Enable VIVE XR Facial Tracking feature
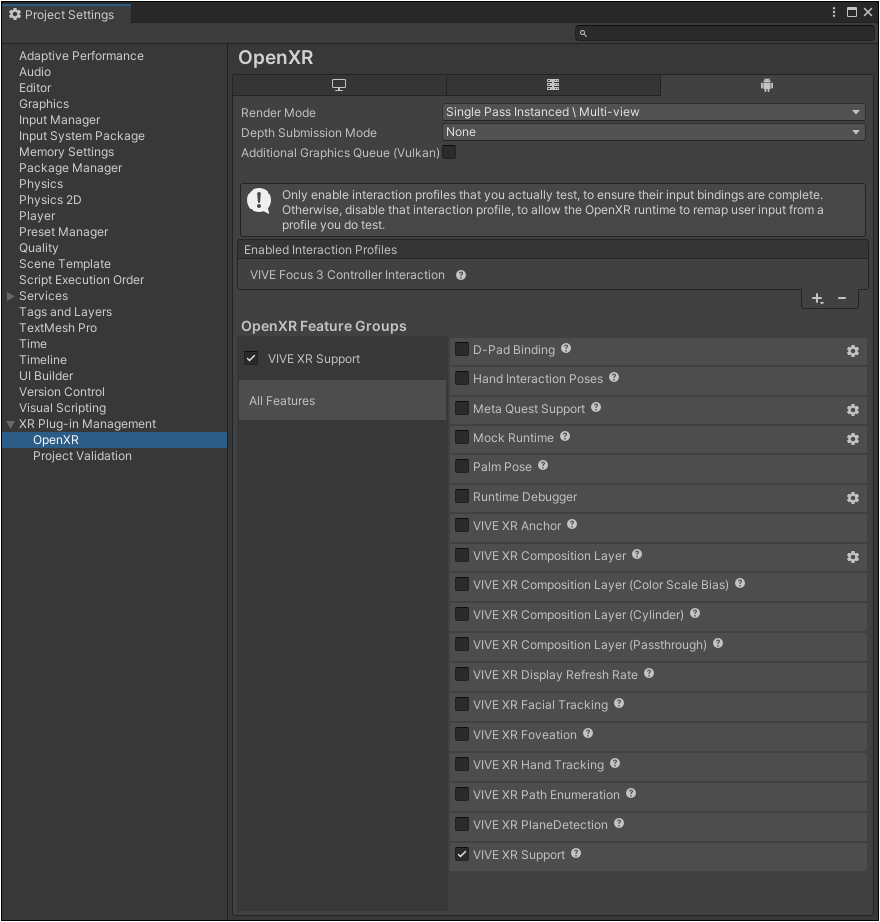 coord(462,704)
